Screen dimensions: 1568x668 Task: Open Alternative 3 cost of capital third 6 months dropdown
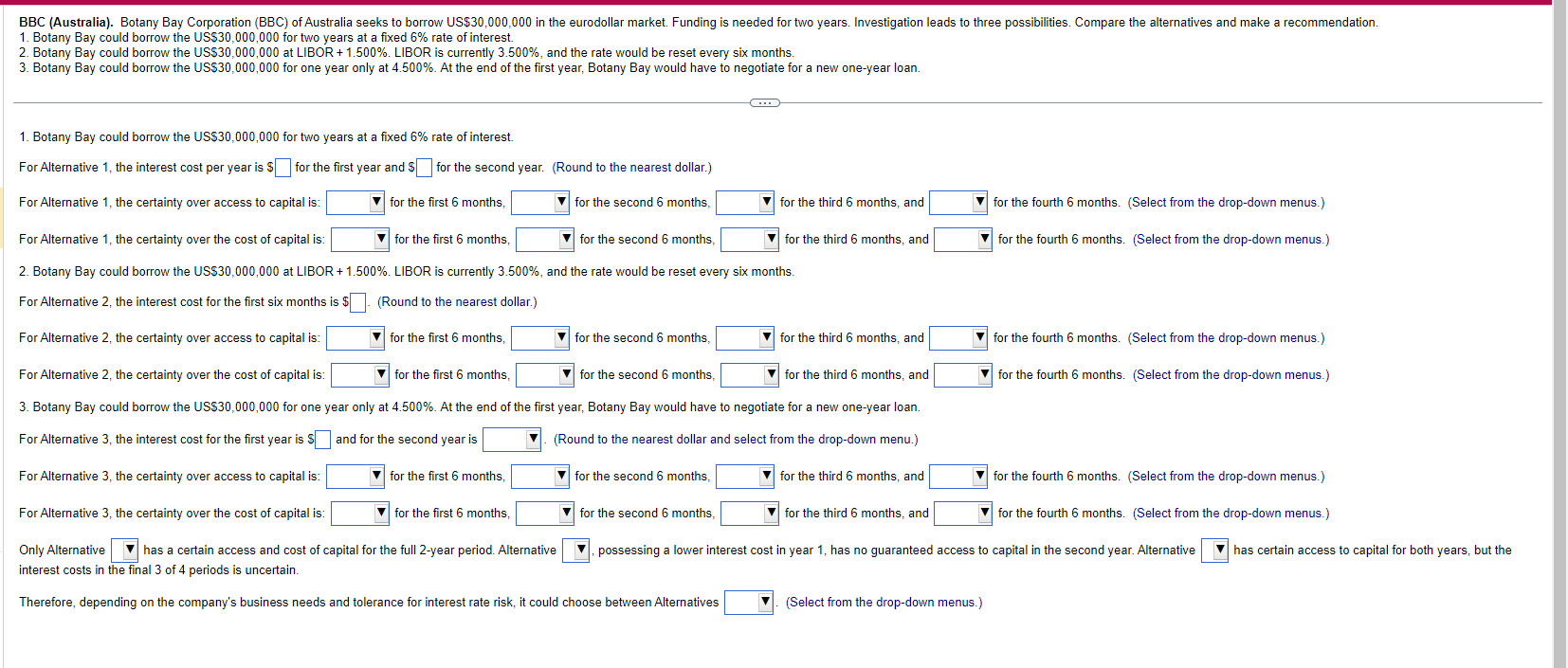pos(750,514)
